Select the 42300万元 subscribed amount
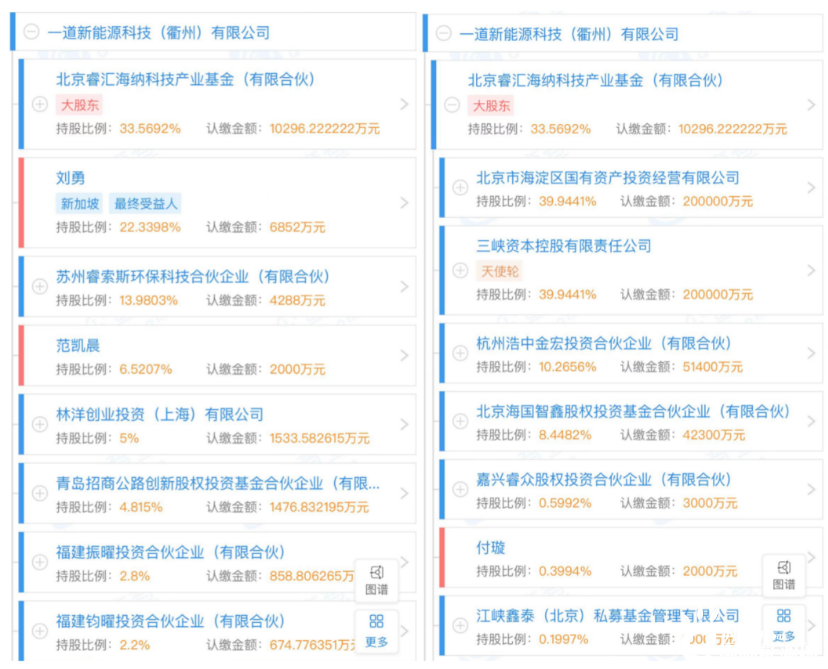This screenshot has width=828, height=669. 713,435
